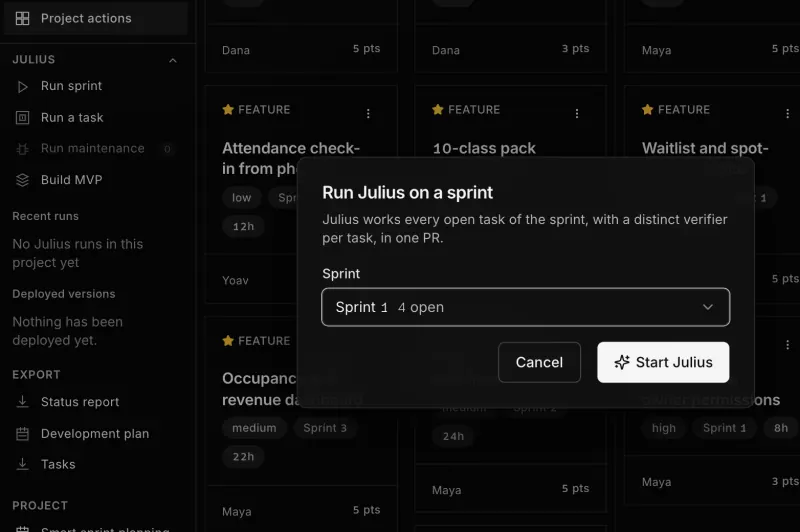
Task: Click the low priority tag
Action: coord(242,197)
